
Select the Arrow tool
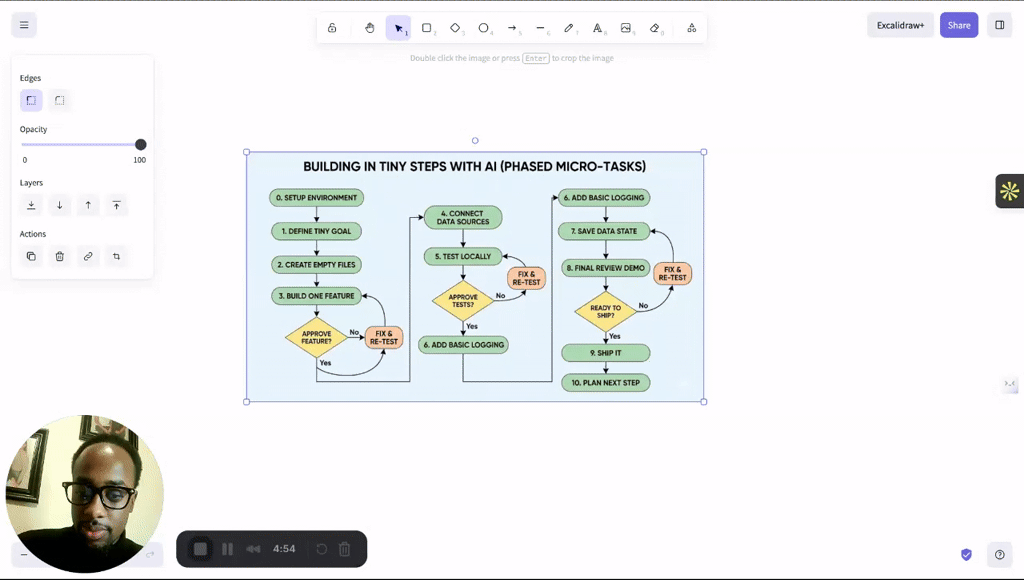click(x=511, y=27)
